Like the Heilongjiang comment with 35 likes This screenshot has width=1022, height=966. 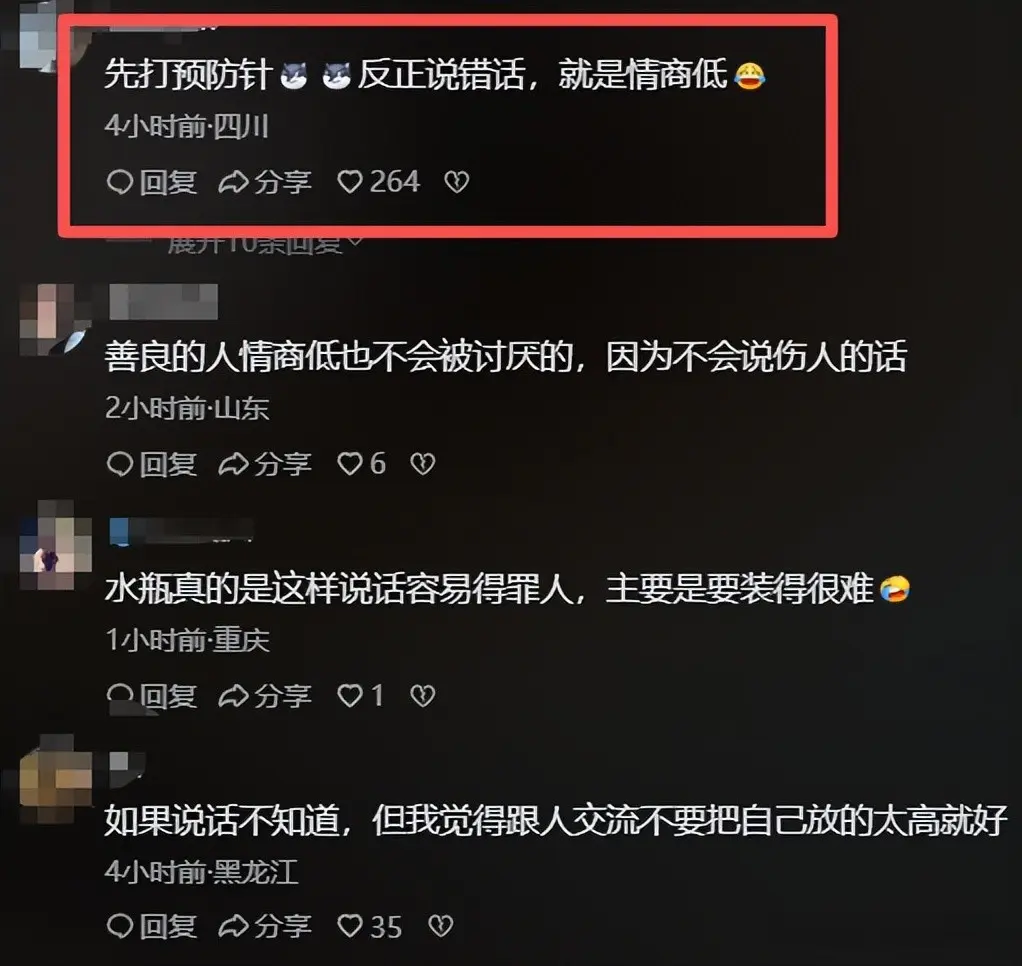tap(370, 926)
